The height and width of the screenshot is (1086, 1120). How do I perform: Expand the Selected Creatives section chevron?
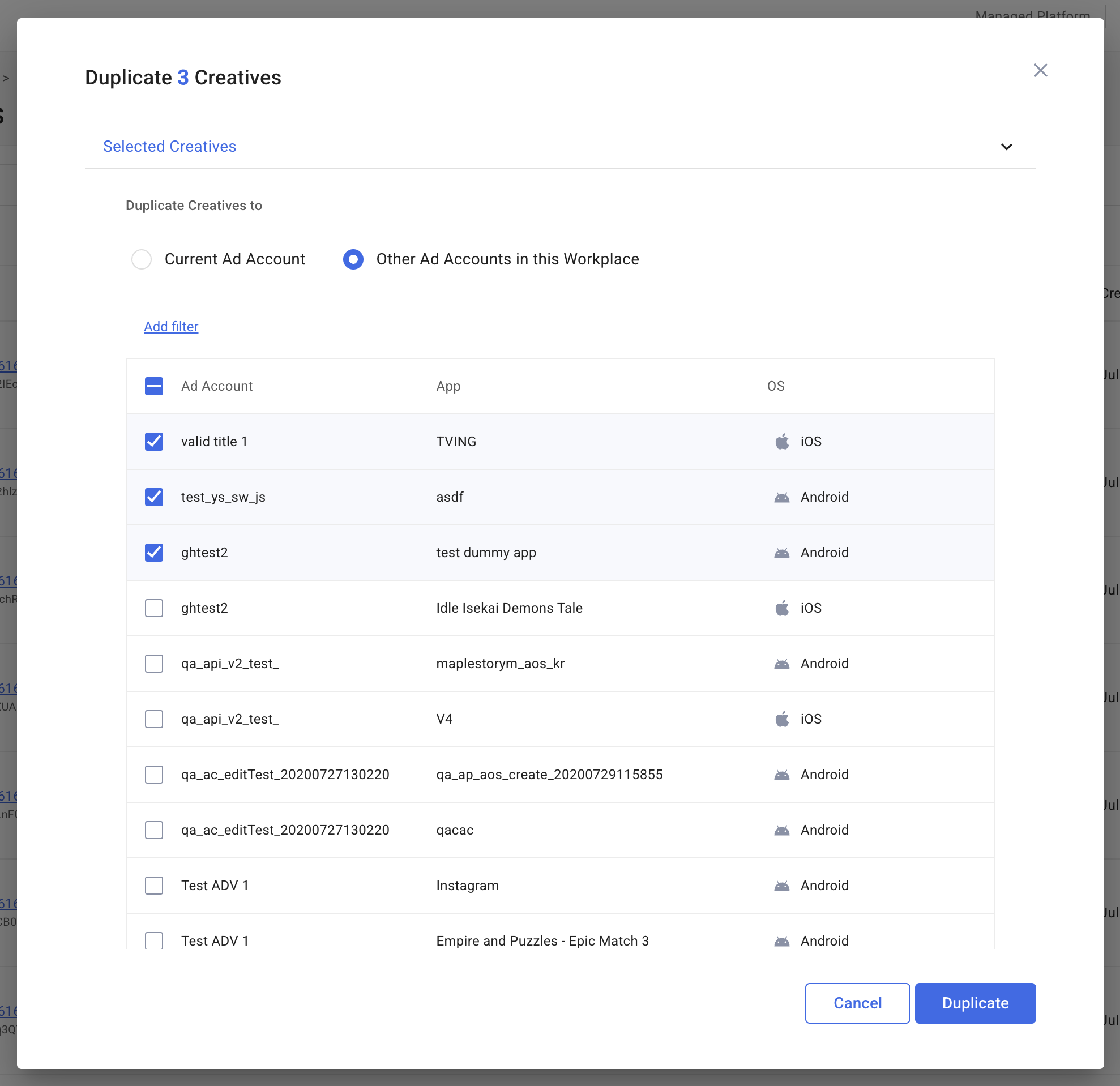(x=1006, y=147)
